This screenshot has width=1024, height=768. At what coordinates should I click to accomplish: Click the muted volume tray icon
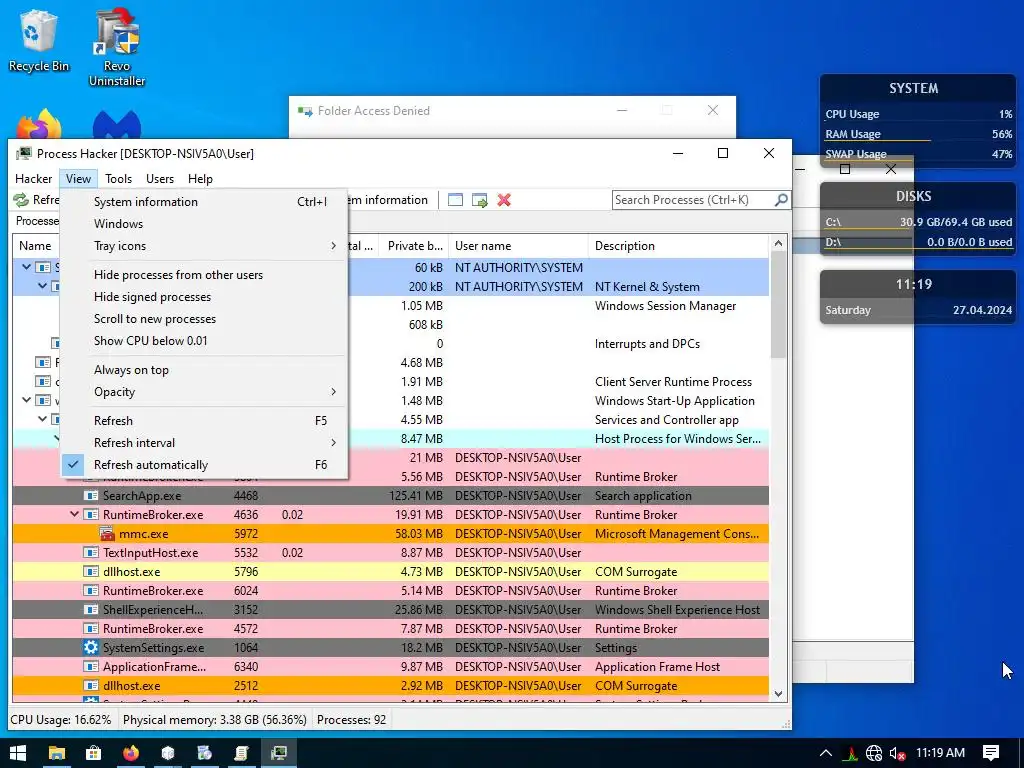point(898,754)
